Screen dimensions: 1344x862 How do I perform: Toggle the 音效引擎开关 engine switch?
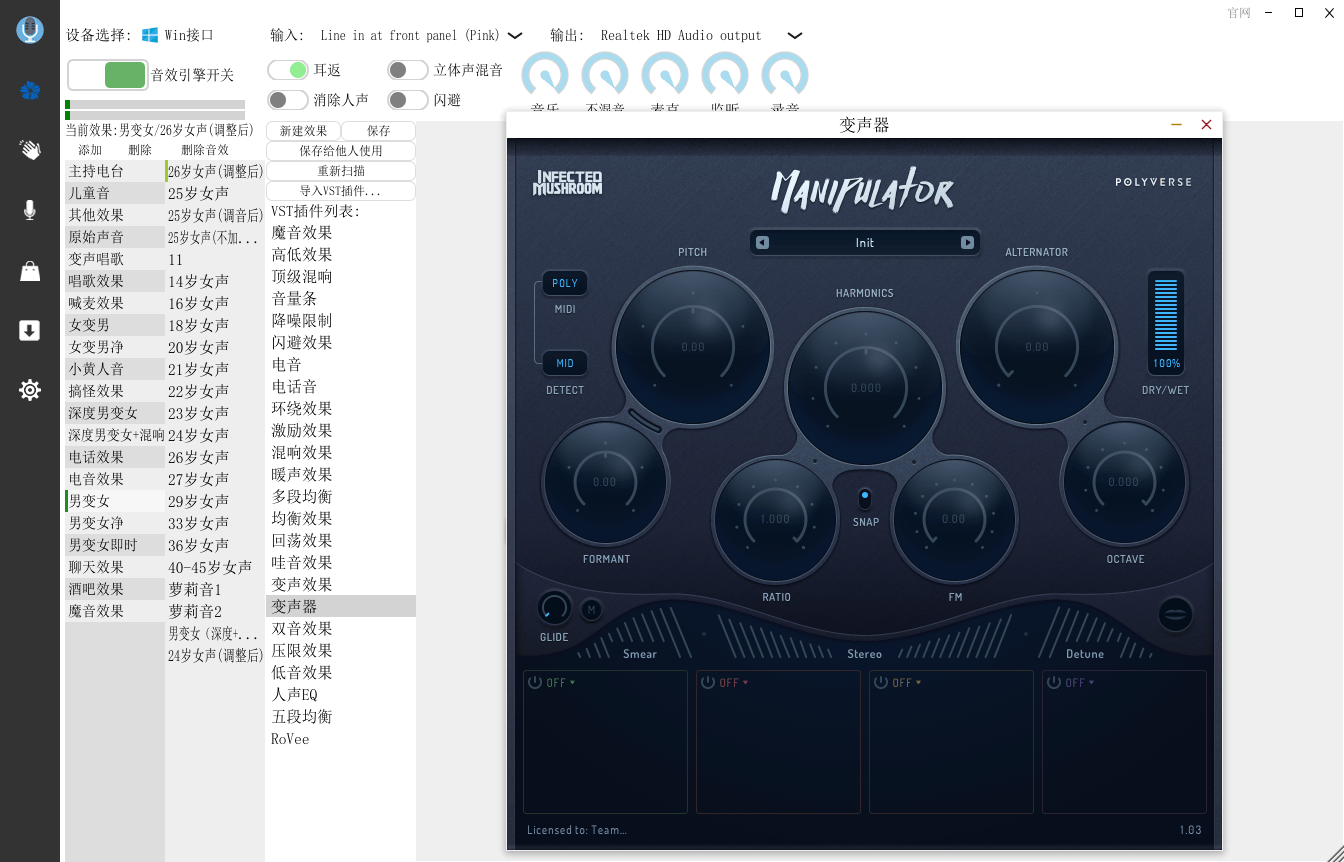[108, 75]
